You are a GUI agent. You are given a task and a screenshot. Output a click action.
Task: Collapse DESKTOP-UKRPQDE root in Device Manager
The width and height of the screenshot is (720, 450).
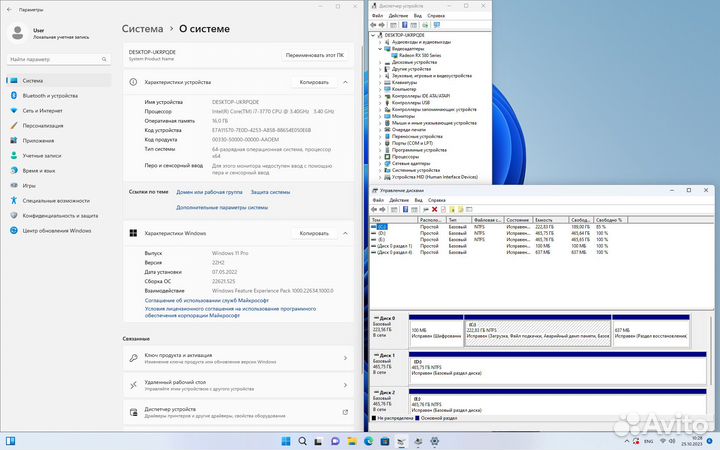coord(373,35)
